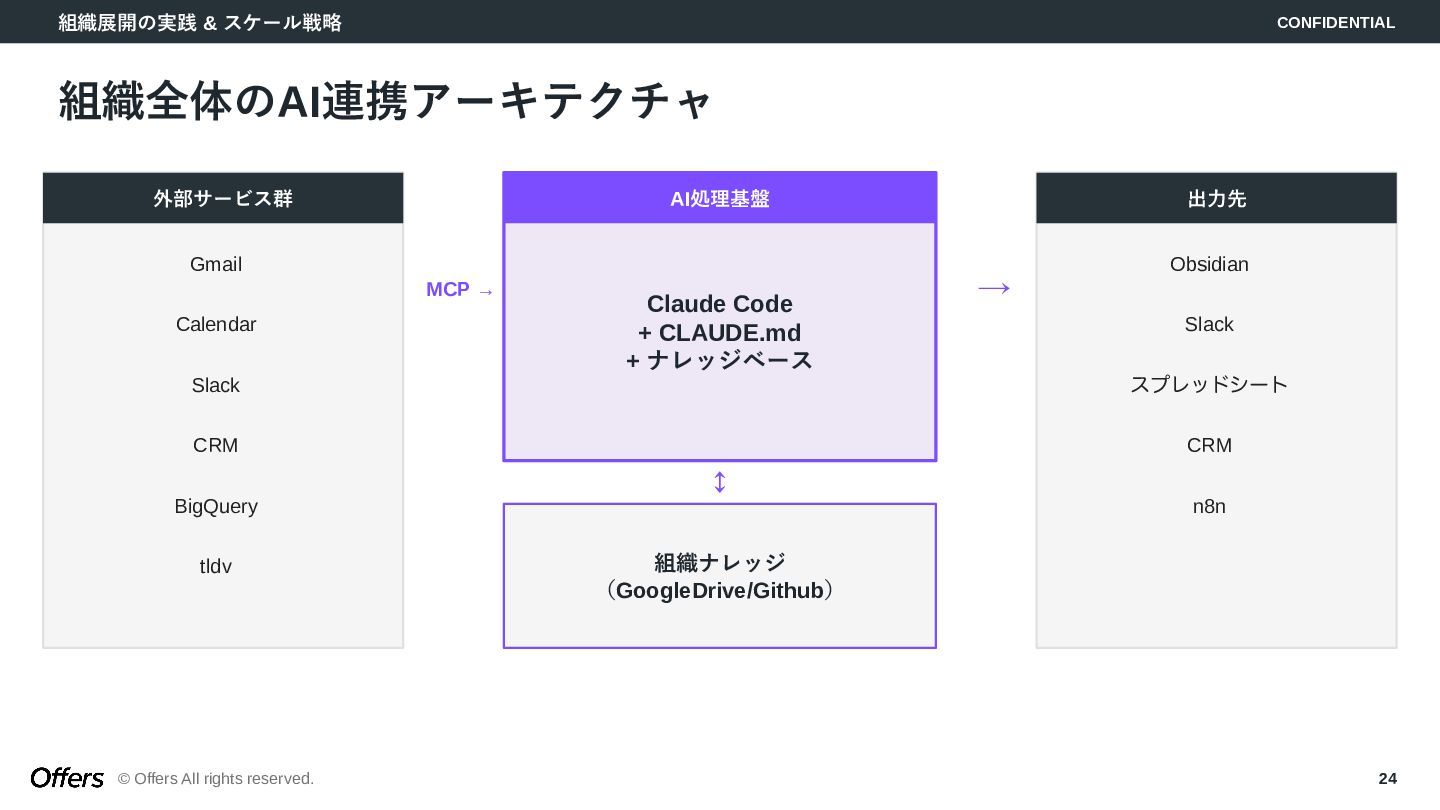Image resolution: width=1440 pixels, height=810 pixels.
Task: Select Obsidian in the output list
Action: (x=1209, y=264)
